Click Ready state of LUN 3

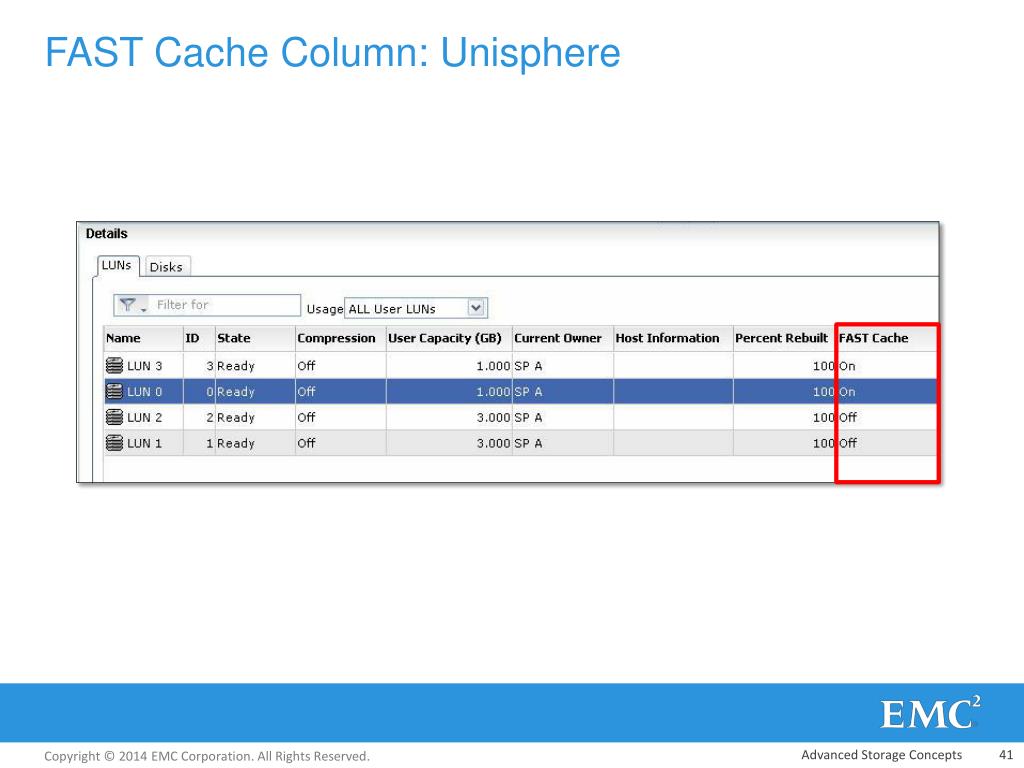pyautogui.click(x=236, y=366)
